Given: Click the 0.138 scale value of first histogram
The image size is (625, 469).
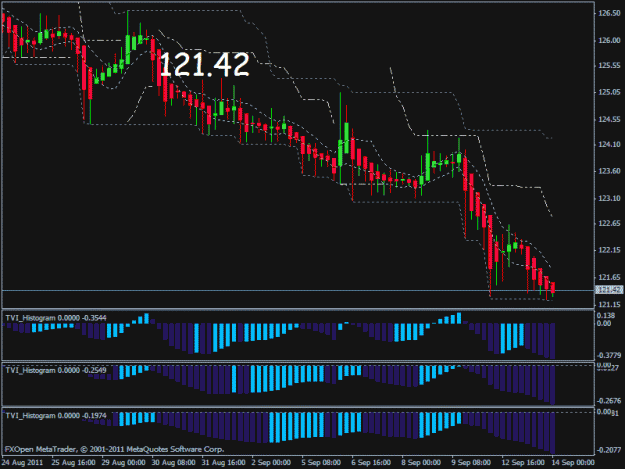Looking at the screenshot, I should tap(604, 316).
